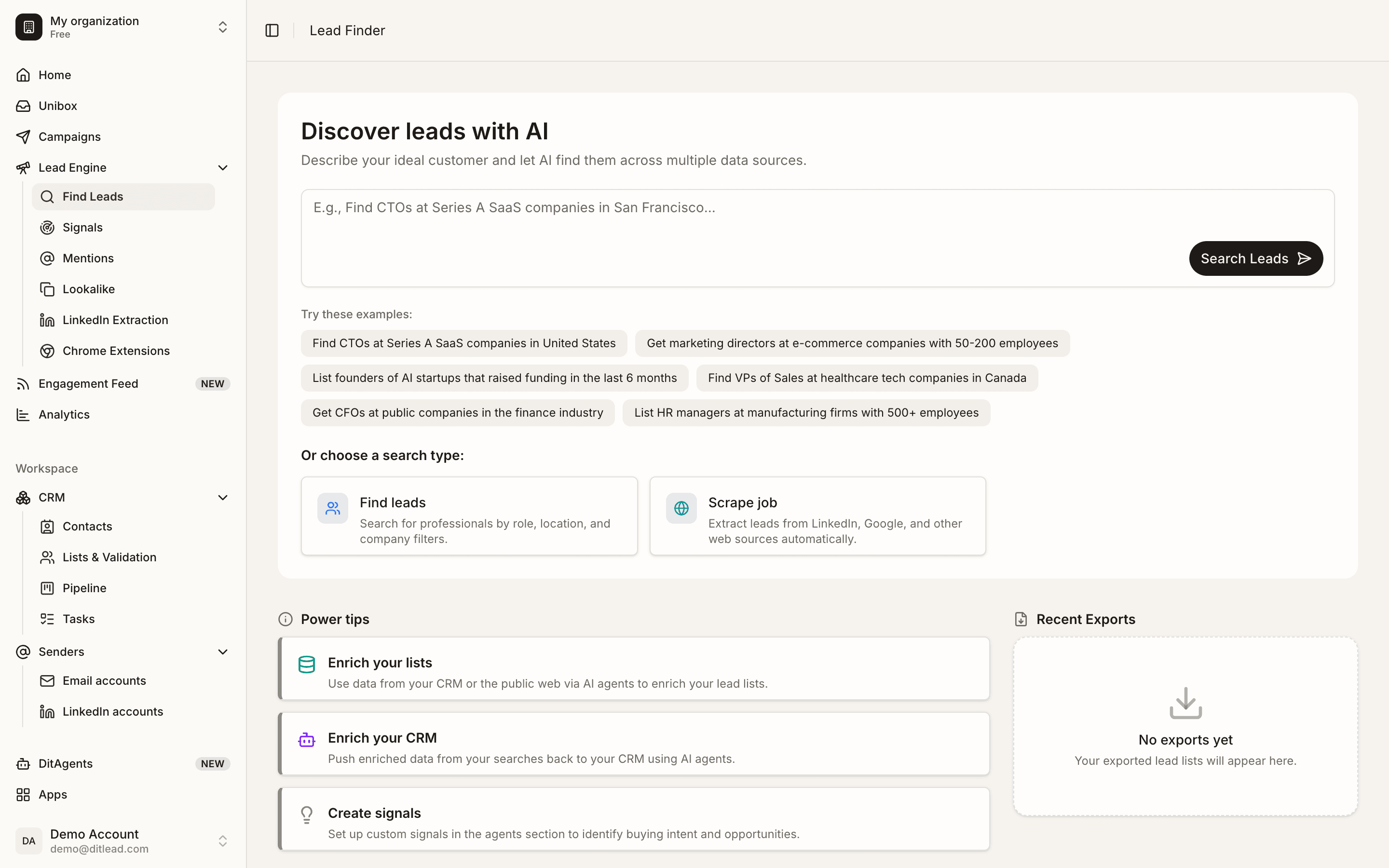Click the Enrich your lists database icon
This screenshot has width=1389, height=868.
(307, 665)
